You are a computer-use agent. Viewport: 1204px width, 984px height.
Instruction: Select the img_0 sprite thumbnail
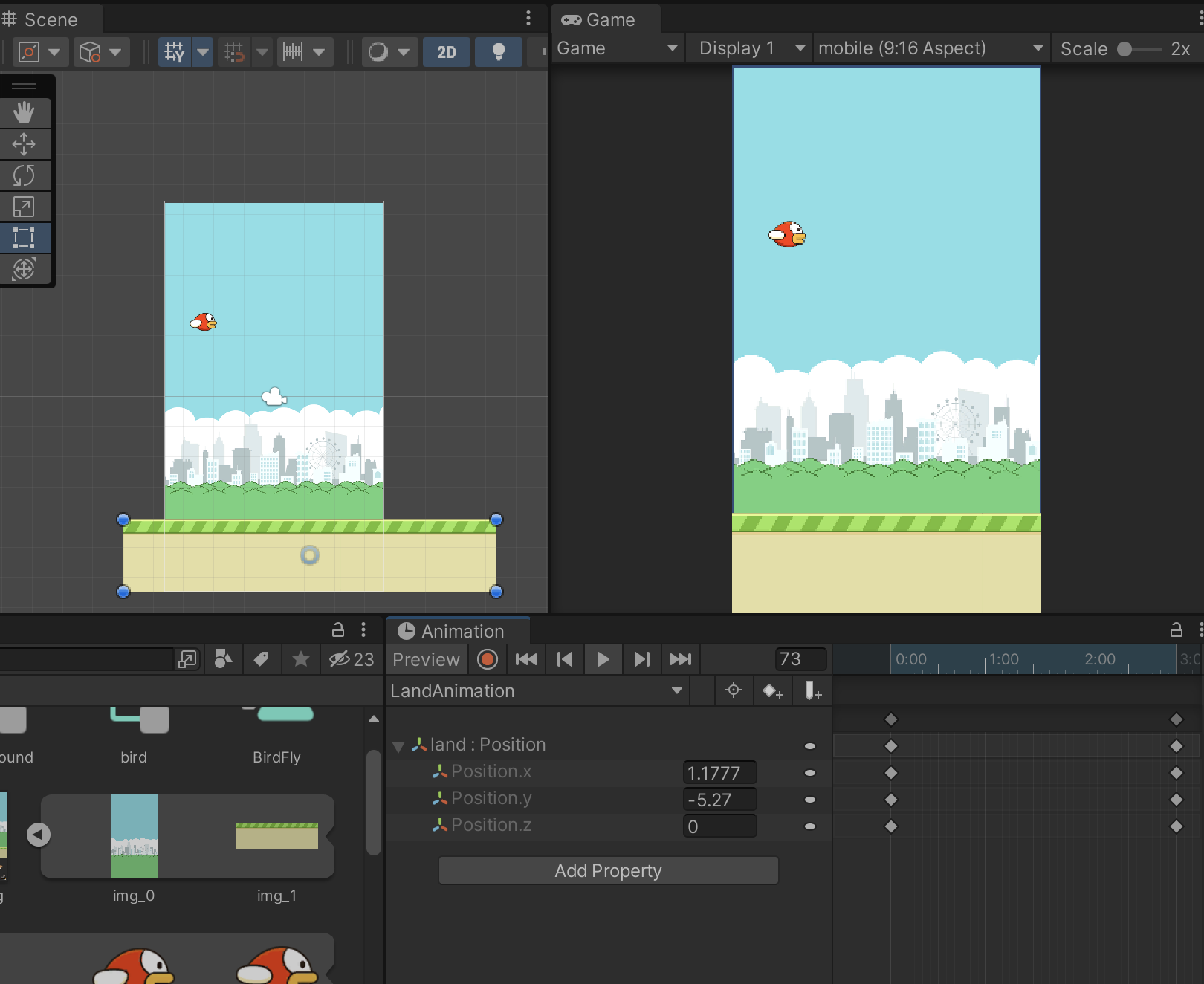134,836
